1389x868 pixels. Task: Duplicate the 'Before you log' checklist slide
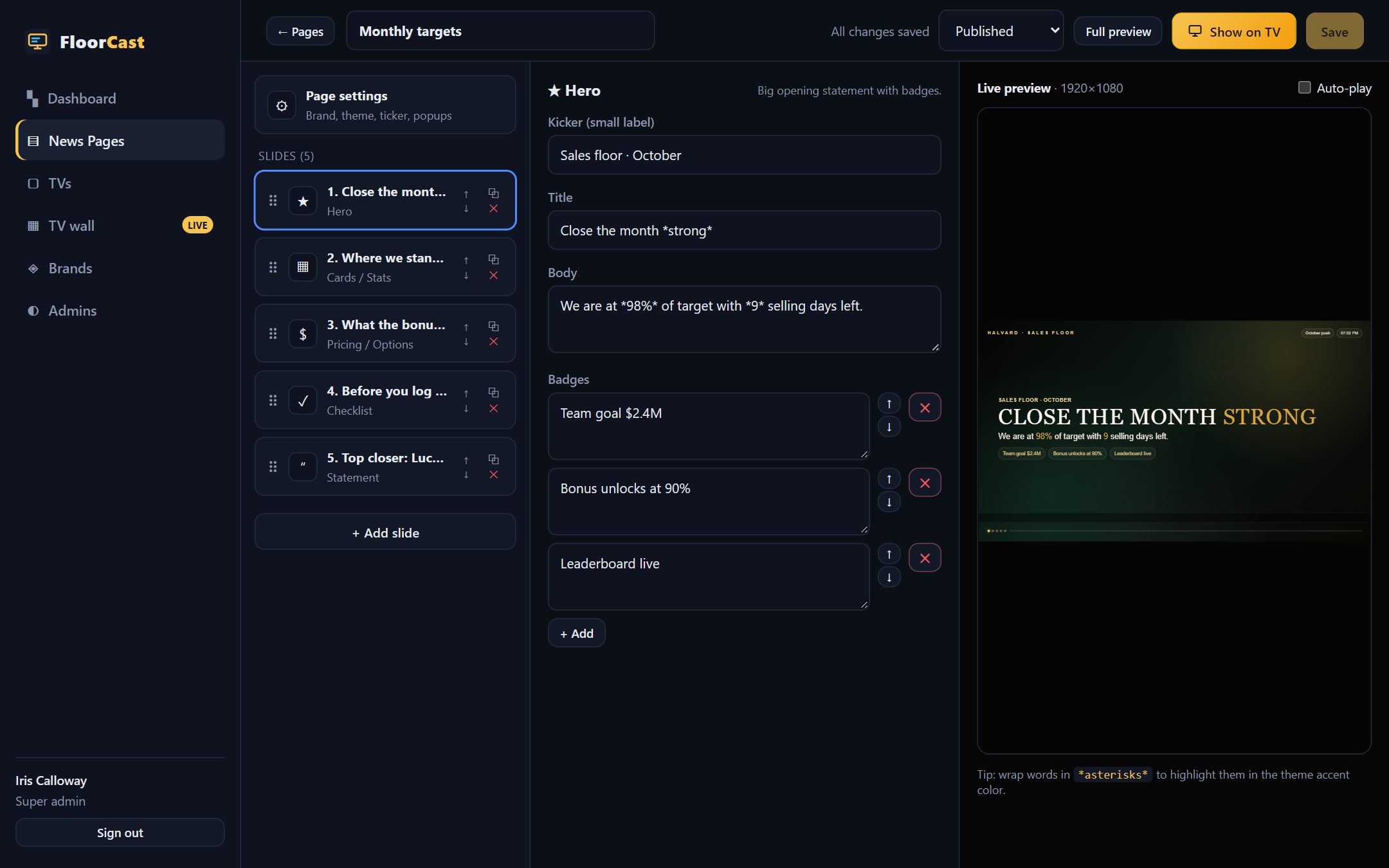[x=493, y=392]
